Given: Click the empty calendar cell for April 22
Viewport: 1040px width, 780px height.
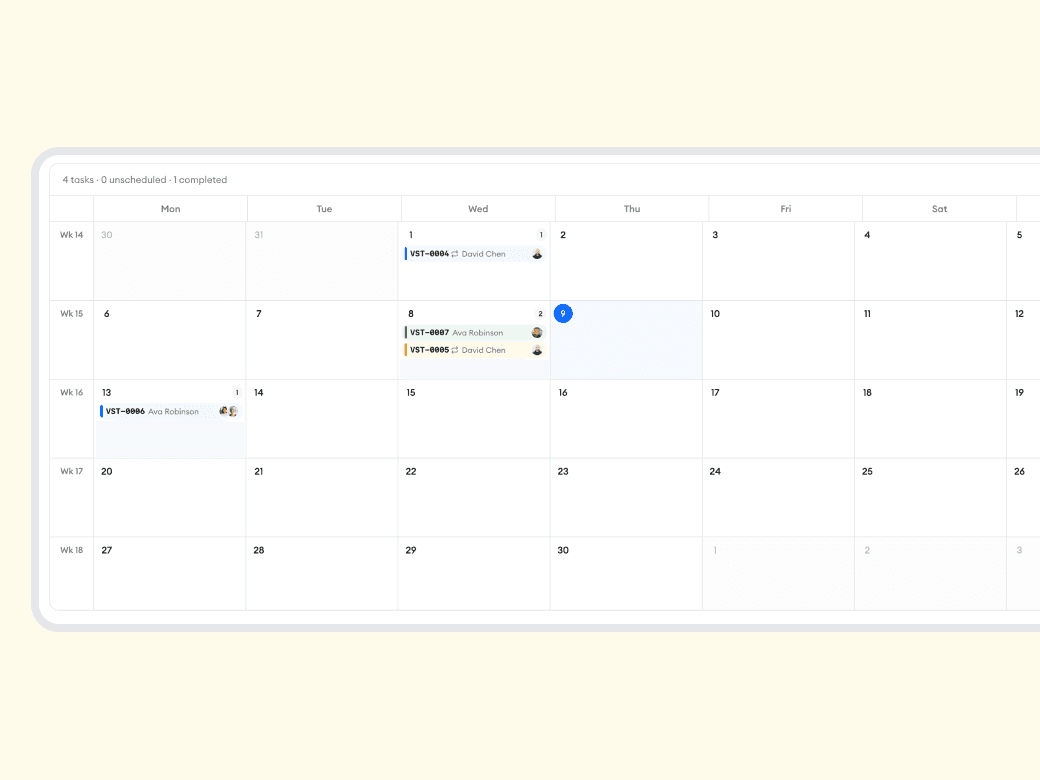Looking at the screenshot, I should (475, 500).
